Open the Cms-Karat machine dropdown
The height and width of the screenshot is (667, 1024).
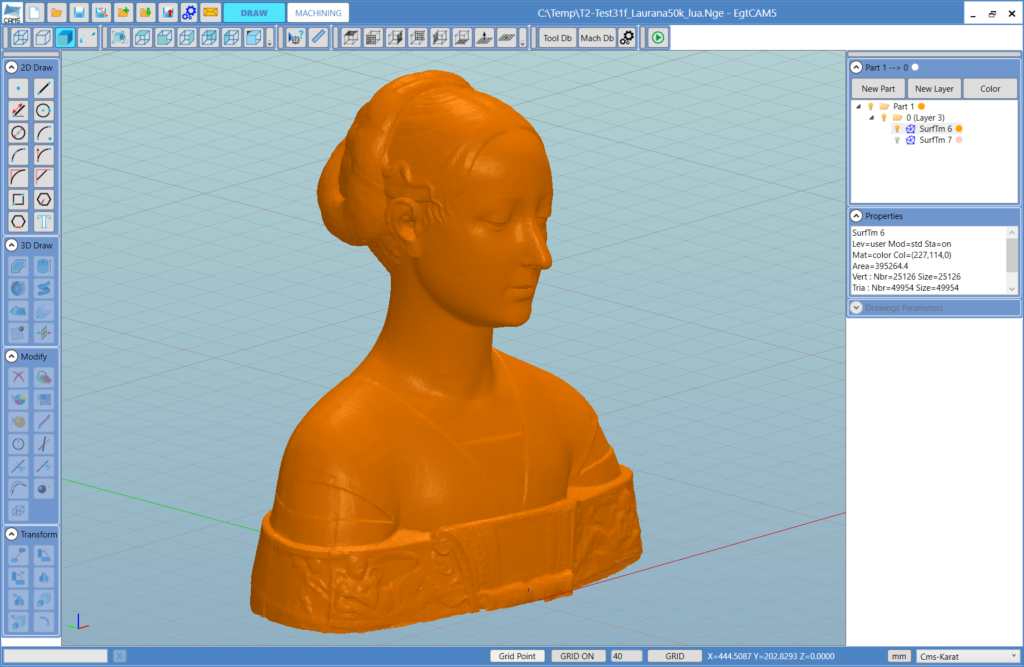967,656
